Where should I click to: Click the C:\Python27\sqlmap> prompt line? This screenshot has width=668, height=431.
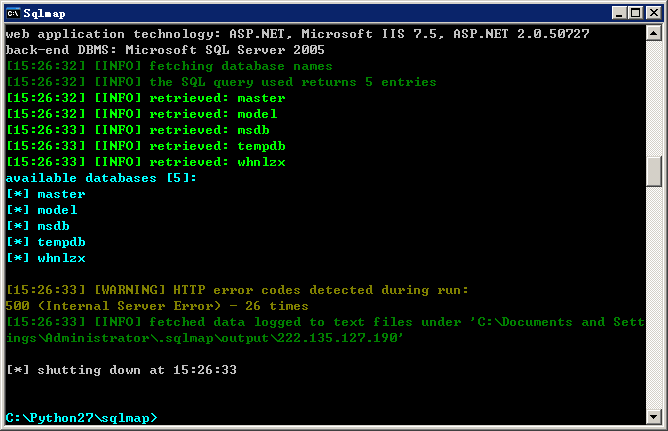click(81, 418)
